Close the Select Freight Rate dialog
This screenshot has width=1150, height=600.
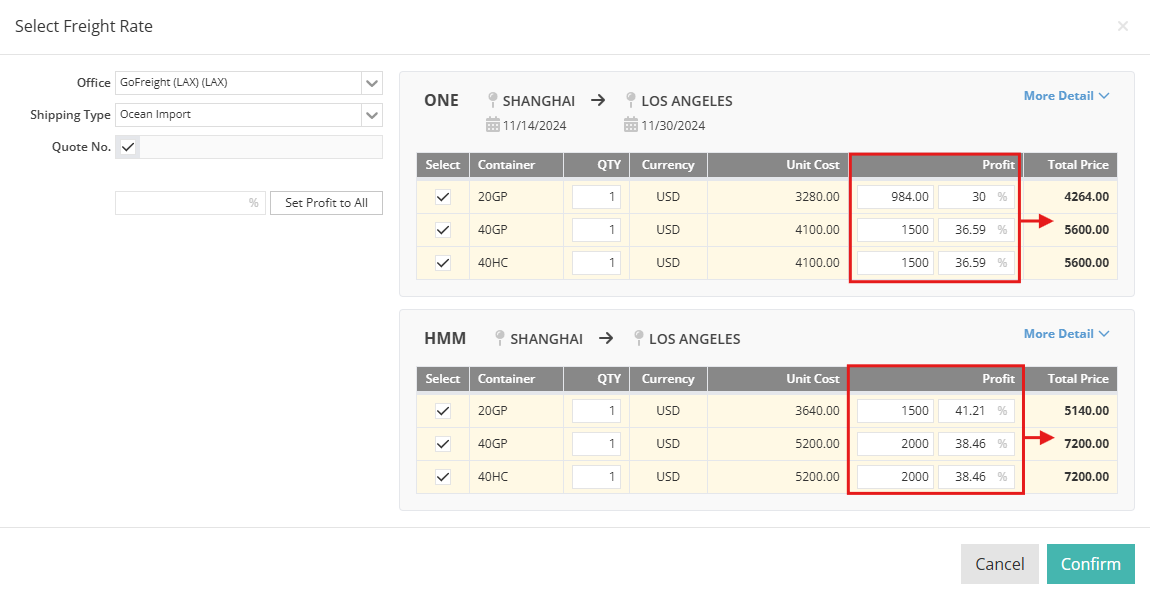(1122, 26)
